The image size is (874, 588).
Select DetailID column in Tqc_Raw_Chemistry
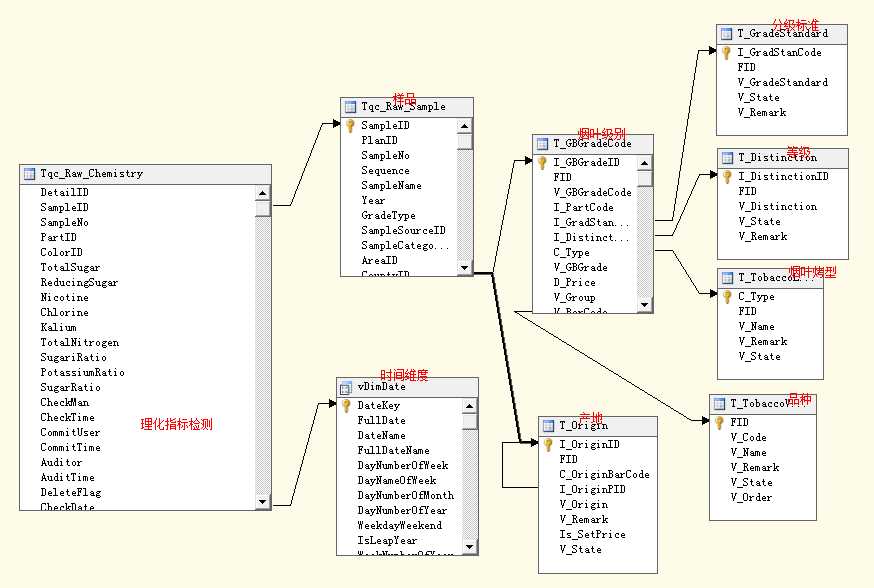coord(137,193)
